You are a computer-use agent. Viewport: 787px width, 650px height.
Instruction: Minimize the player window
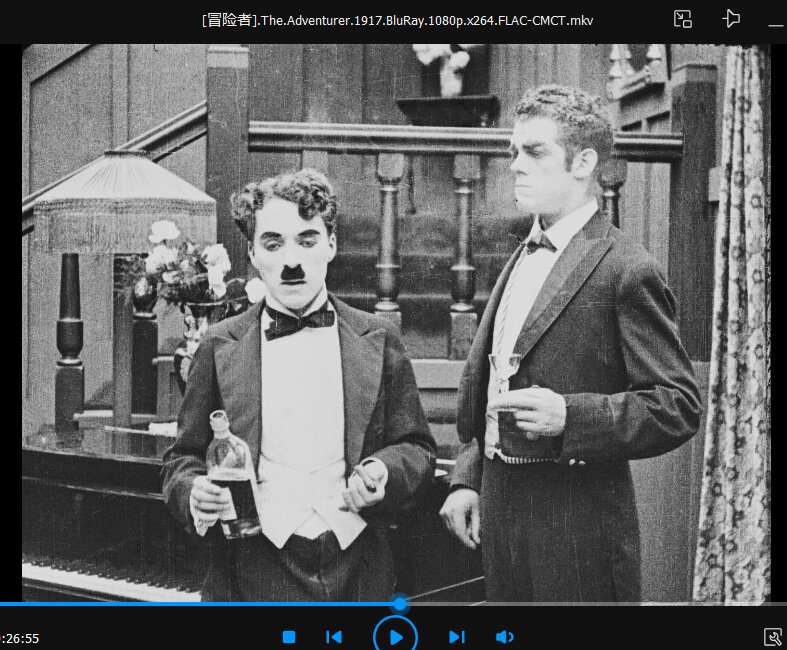pyautogui.click(x=776, y=25)
